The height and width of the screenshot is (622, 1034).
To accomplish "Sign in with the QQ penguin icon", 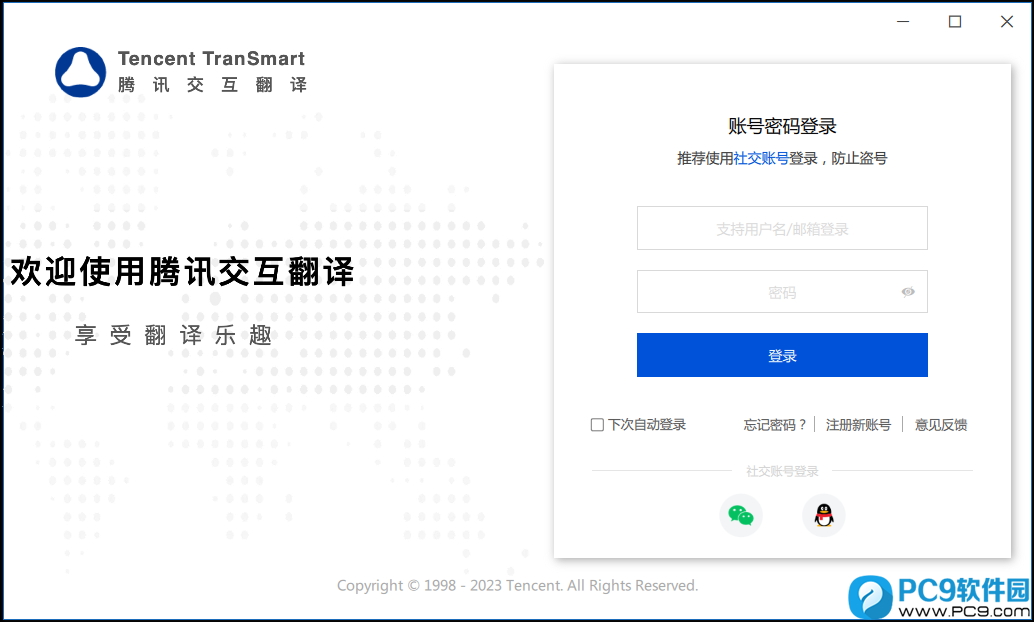I will pos(824,515).
